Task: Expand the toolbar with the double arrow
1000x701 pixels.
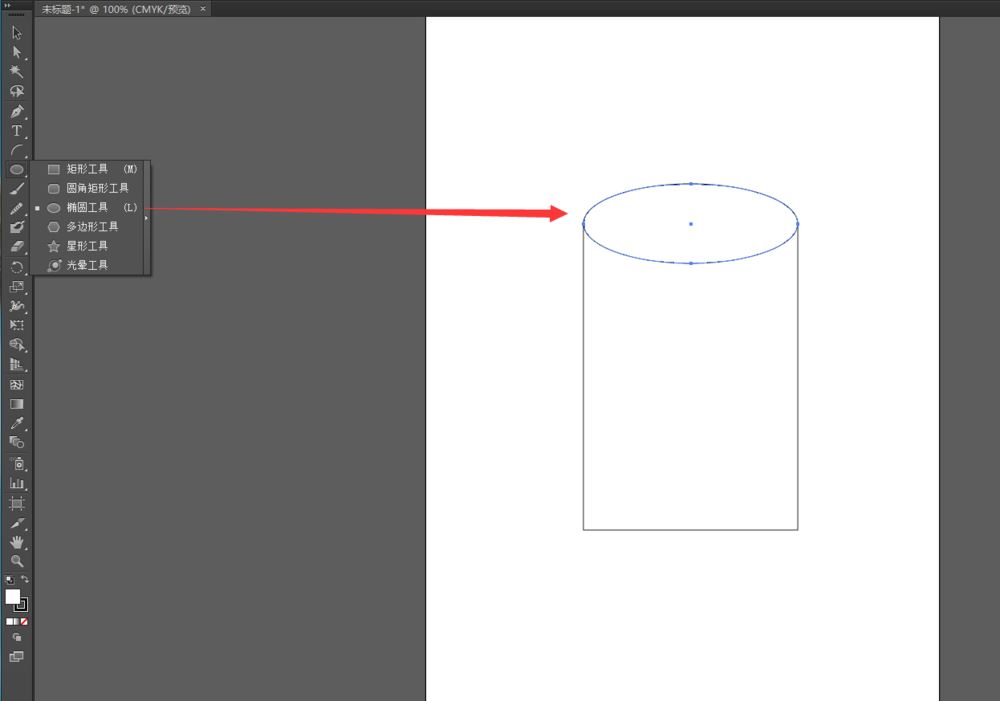Action: pos(9,5)
